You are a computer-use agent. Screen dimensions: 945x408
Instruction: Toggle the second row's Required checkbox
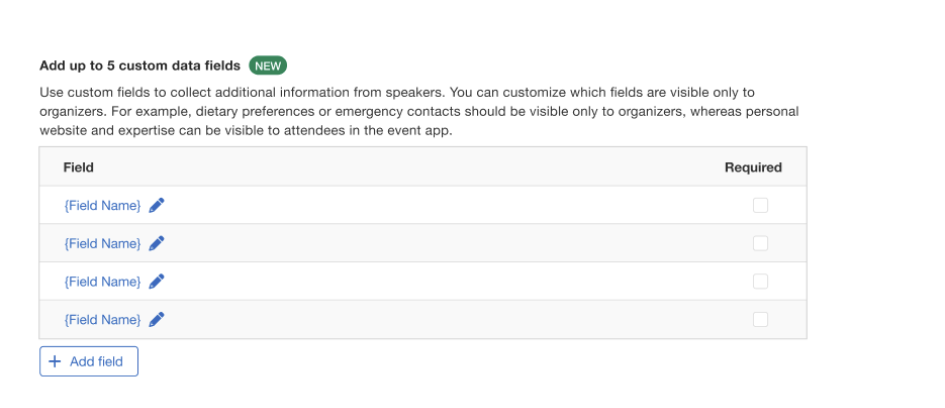760,243
